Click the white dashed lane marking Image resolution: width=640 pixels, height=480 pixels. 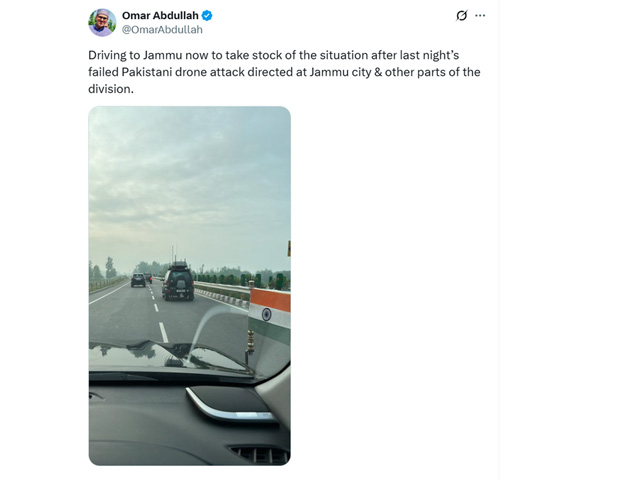[163, 332]
